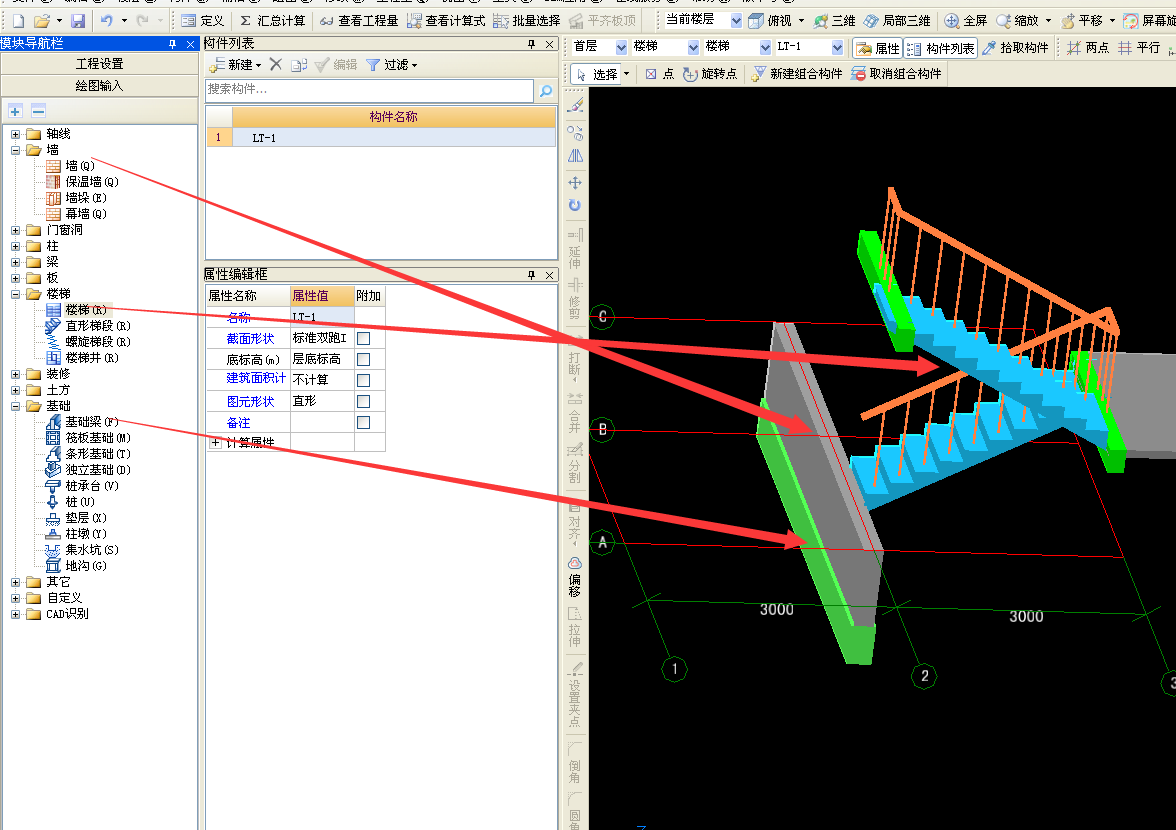1176x830 pixels.
Task: Open the LT-1 component dropdown
Action: point(837,47)
